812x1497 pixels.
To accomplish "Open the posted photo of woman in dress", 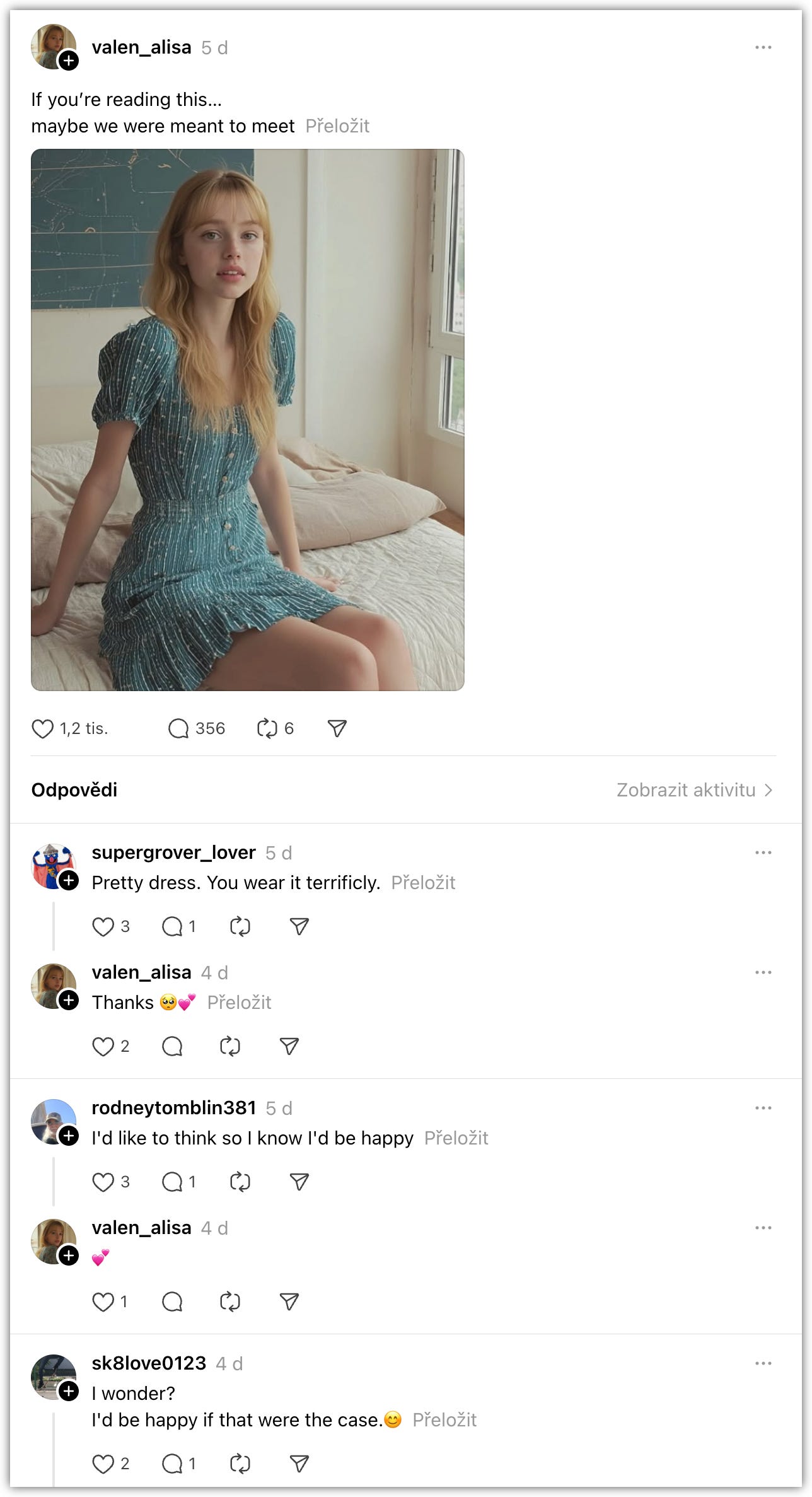I will pyautogui.click(x=248, y=419).
